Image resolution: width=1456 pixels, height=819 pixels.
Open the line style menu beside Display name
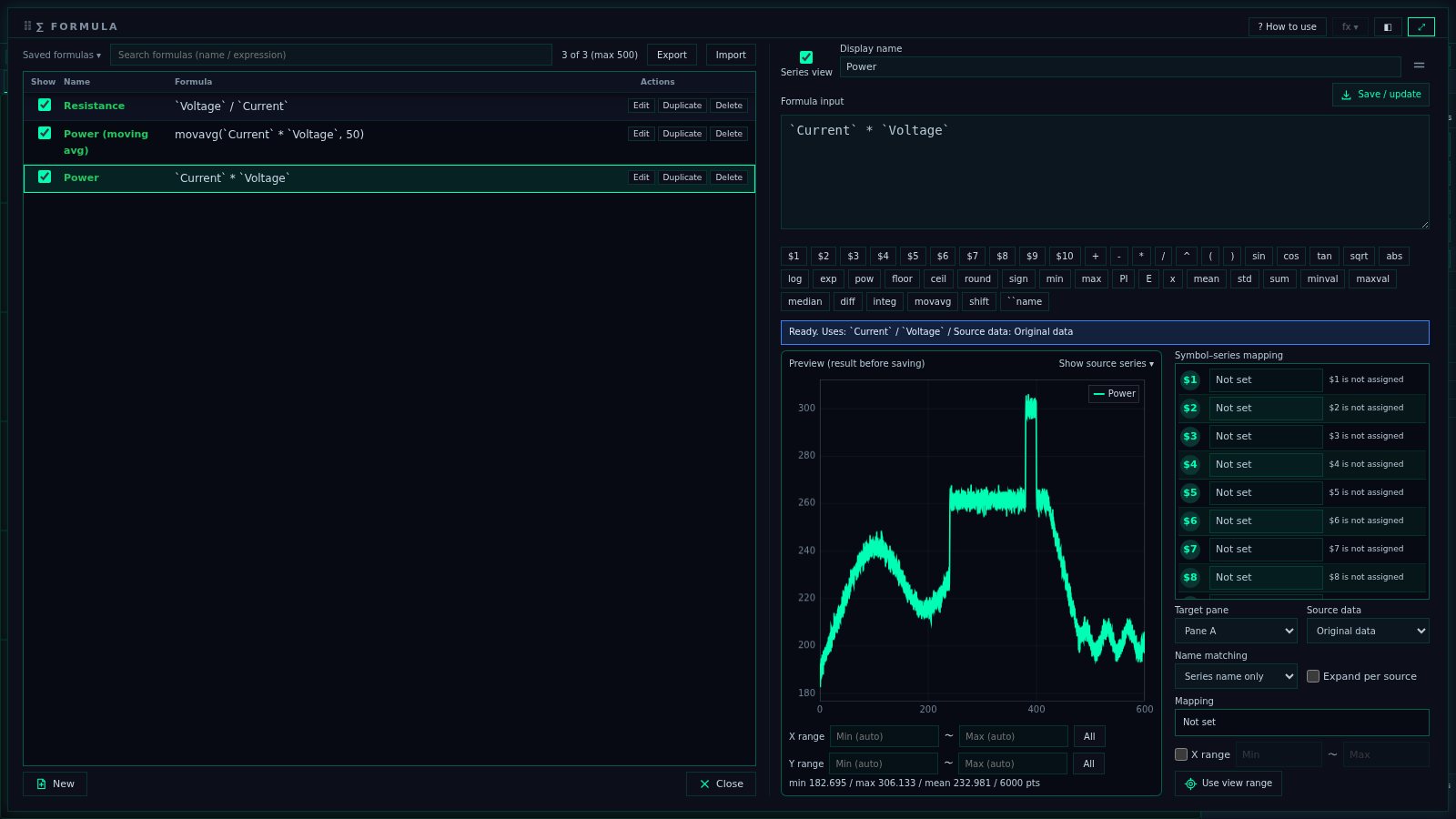pyautogui.click(x=1419, y=66)
